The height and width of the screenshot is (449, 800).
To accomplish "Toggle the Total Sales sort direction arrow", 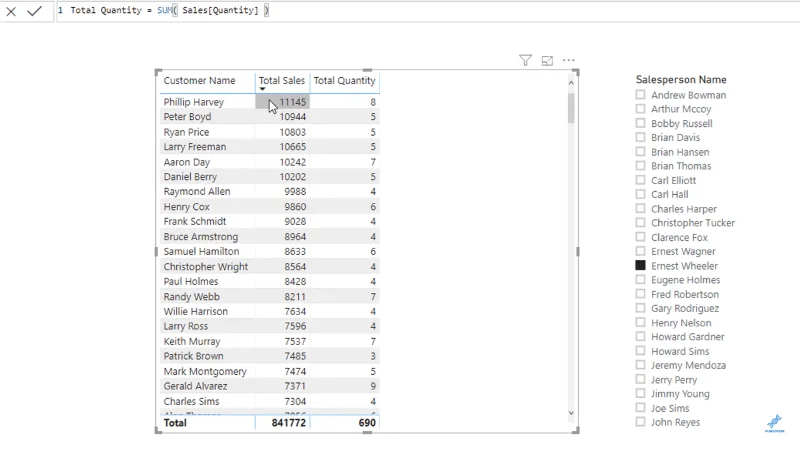I will pyautogui.click(x=262, y=89).
